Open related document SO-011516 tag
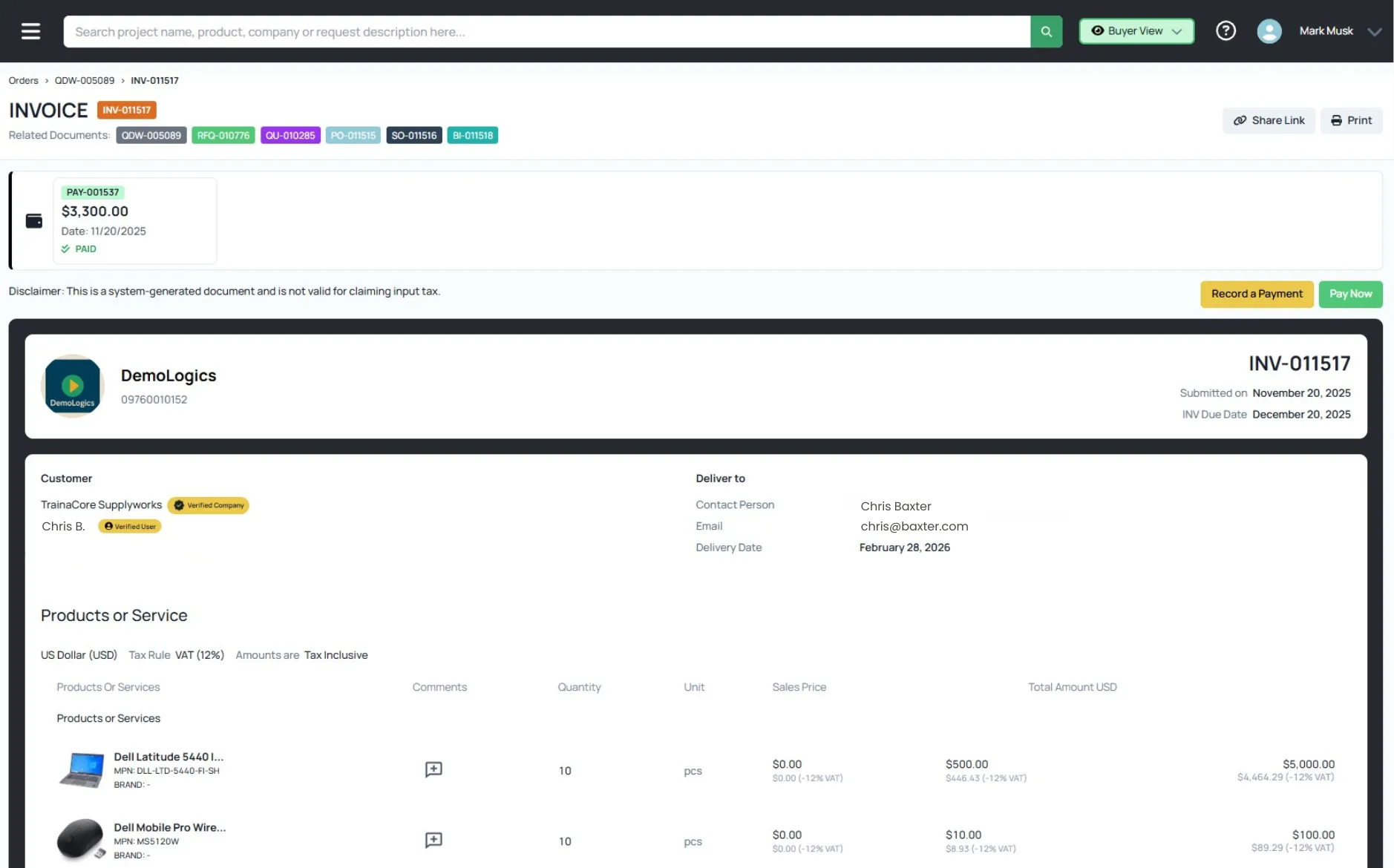The height and width of the screenshot is (868, 1394). 414,135
